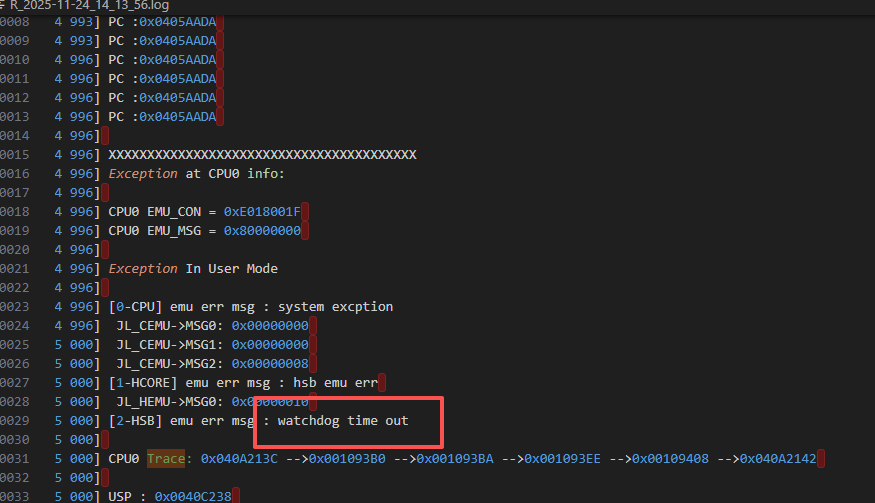
Task: Click address 0x001093B0 in the trace line
Action: 347,458
